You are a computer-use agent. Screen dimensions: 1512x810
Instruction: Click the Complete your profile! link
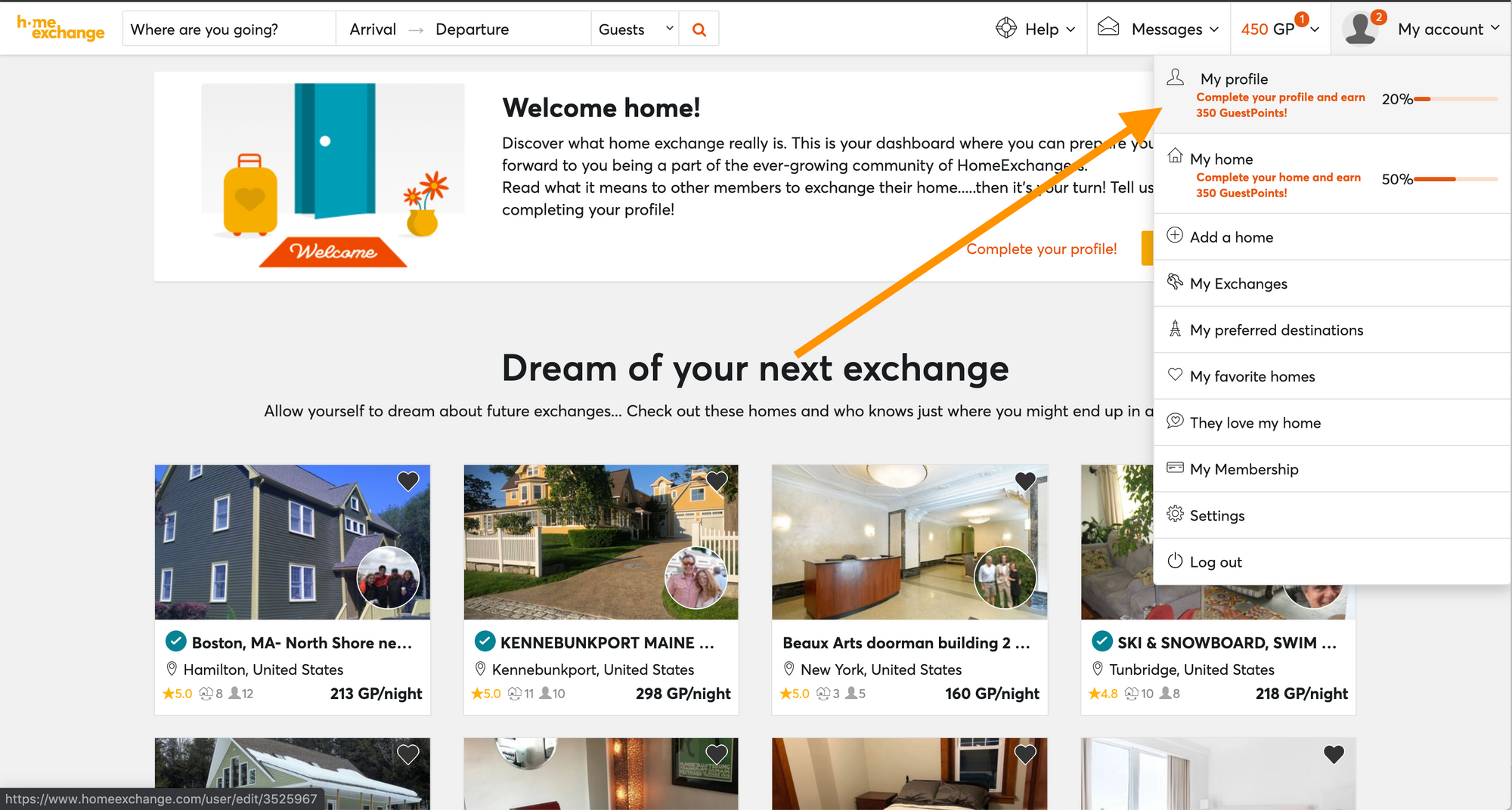(x=1041, y=249)
